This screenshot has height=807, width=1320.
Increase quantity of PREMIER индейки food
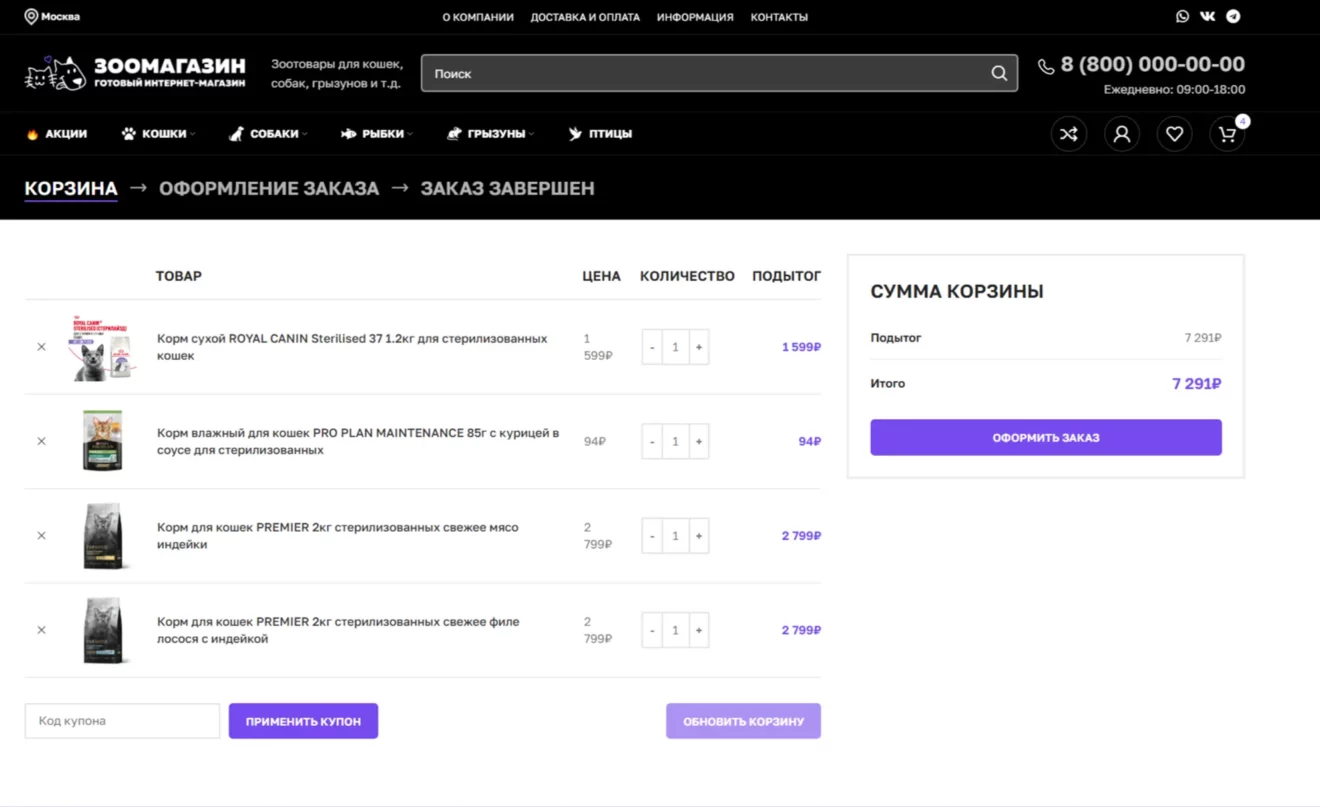coord(699,536)
